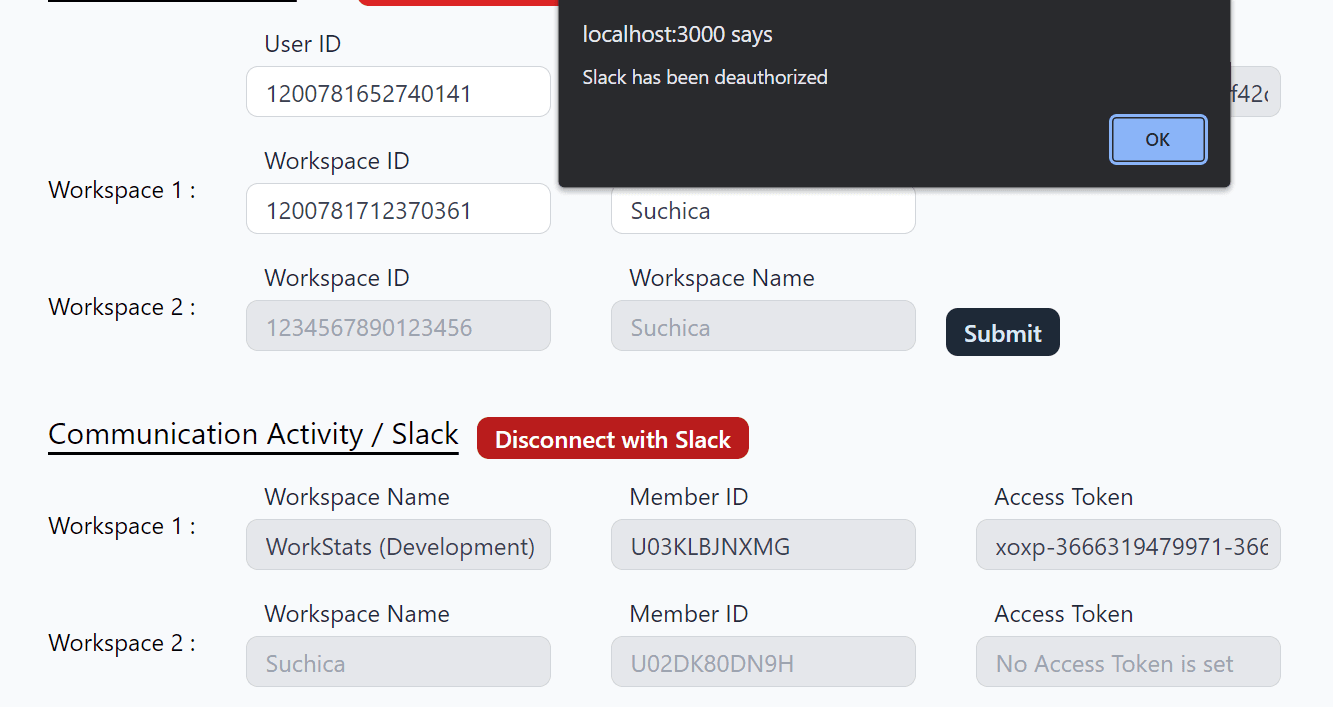Click Access Token field starting with xoxp
This screenshot has width=1333, height=707.
click(1128, 545)
